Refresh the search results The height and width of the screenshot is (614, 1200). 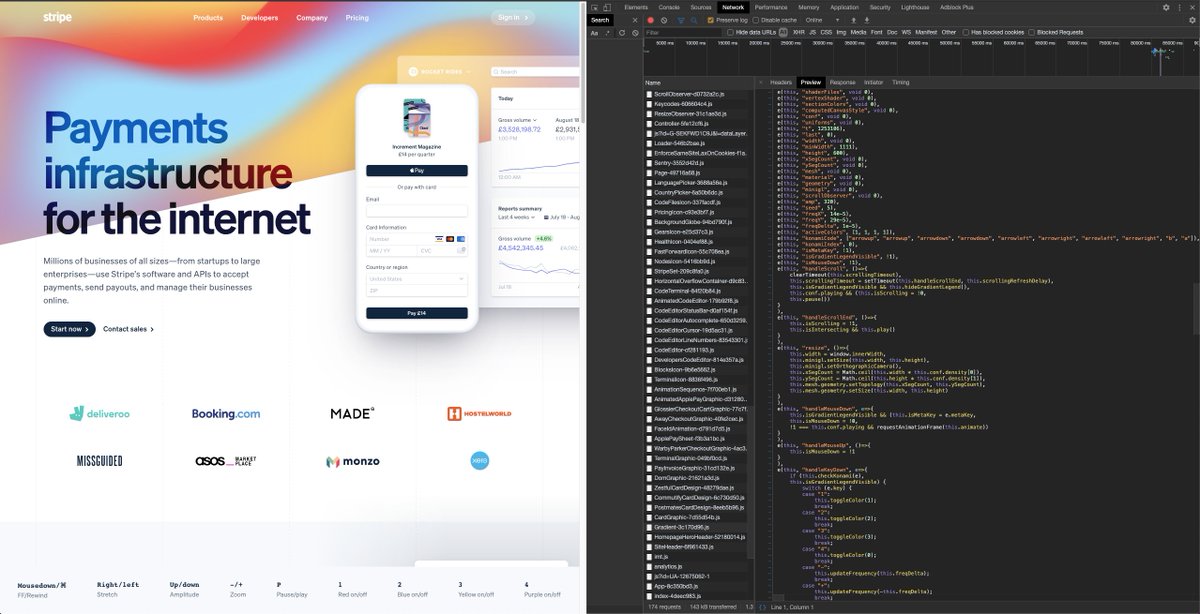[x=621, y=32]
